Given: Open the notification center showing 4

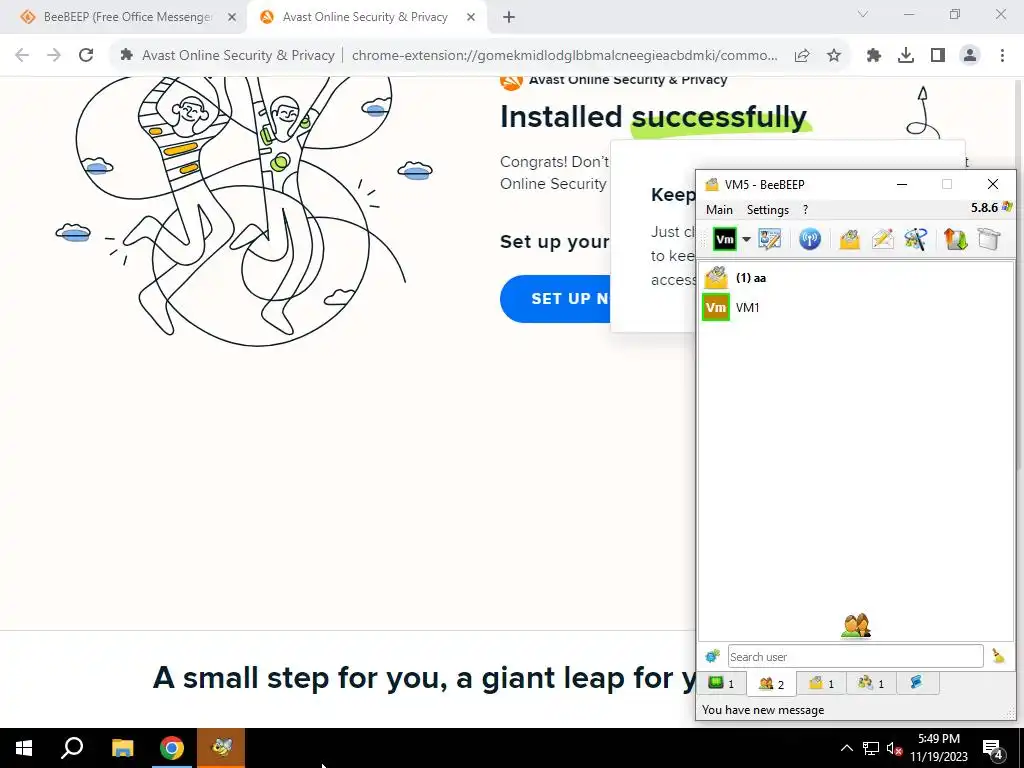Looking at the screenshot, I should tap(993, 749).
